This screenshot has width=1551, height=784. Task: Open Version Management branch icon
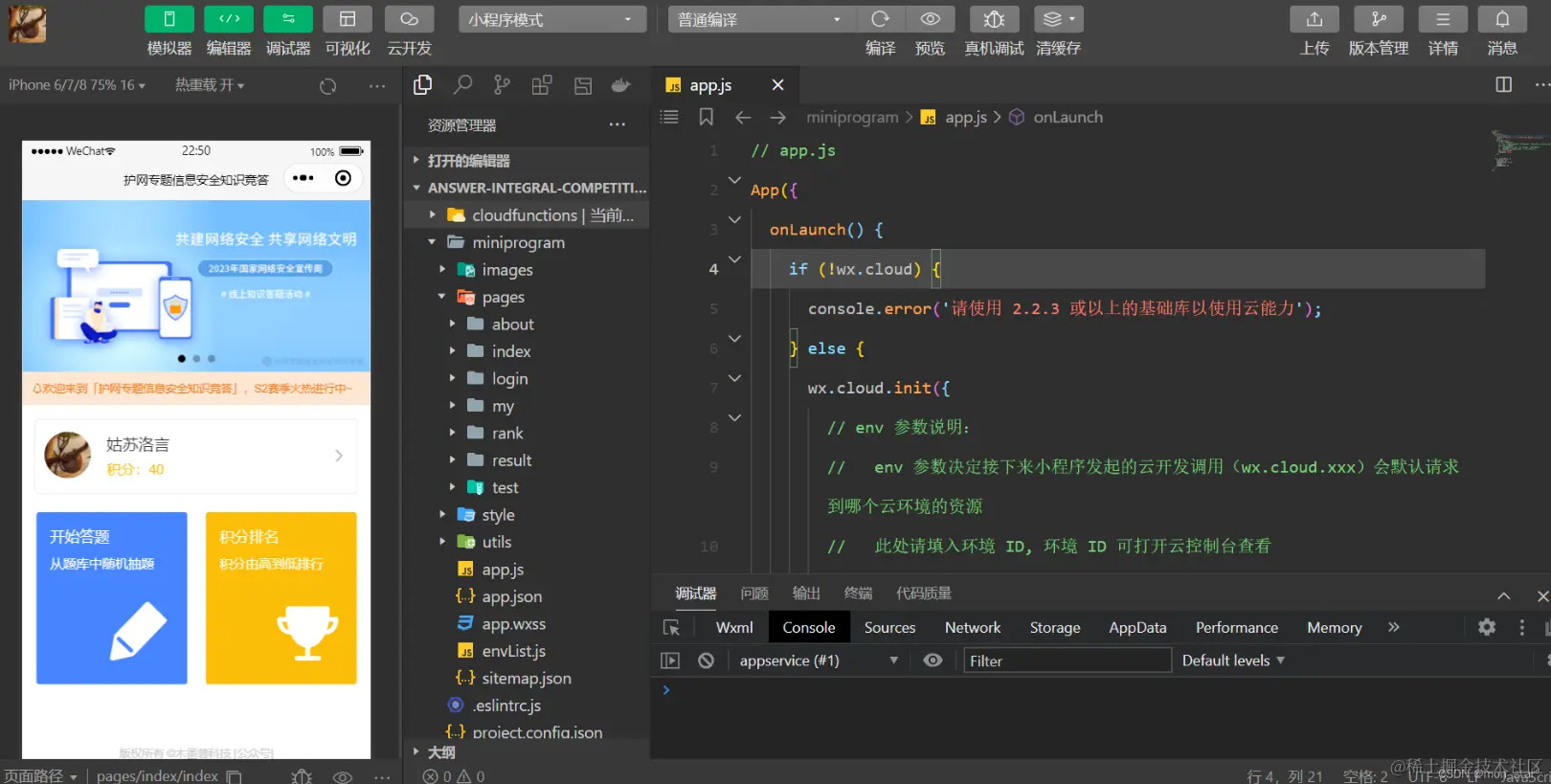click(1379, 20)
